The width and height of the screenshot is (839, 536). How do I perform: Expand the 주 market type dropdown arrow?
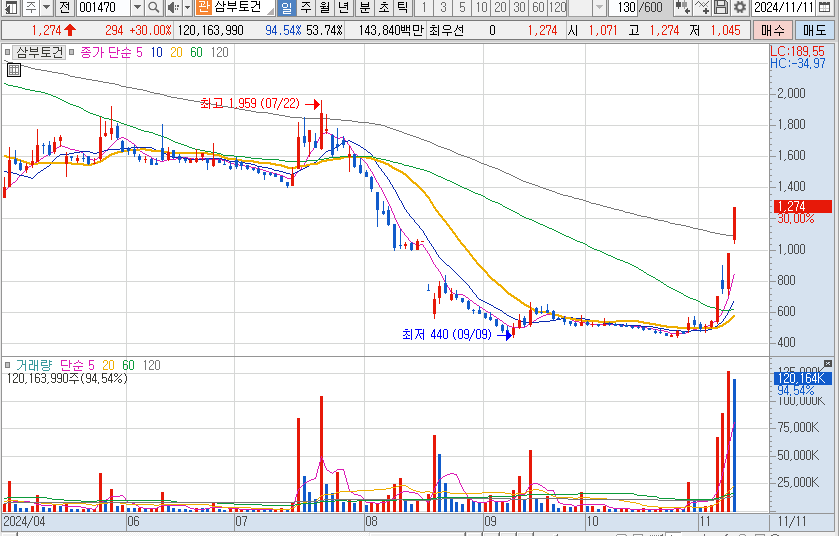tap(47, 7)
